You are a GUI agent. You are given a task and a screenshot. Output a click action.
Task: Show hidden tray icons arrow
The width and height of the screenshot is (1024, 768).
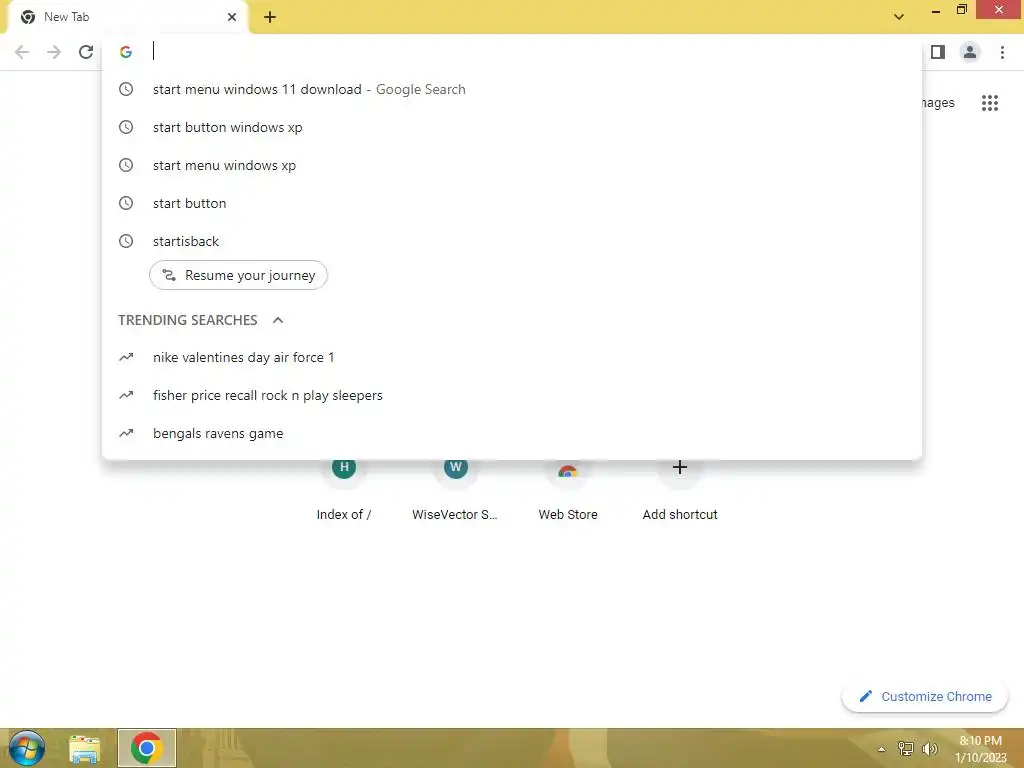[881, 749]
